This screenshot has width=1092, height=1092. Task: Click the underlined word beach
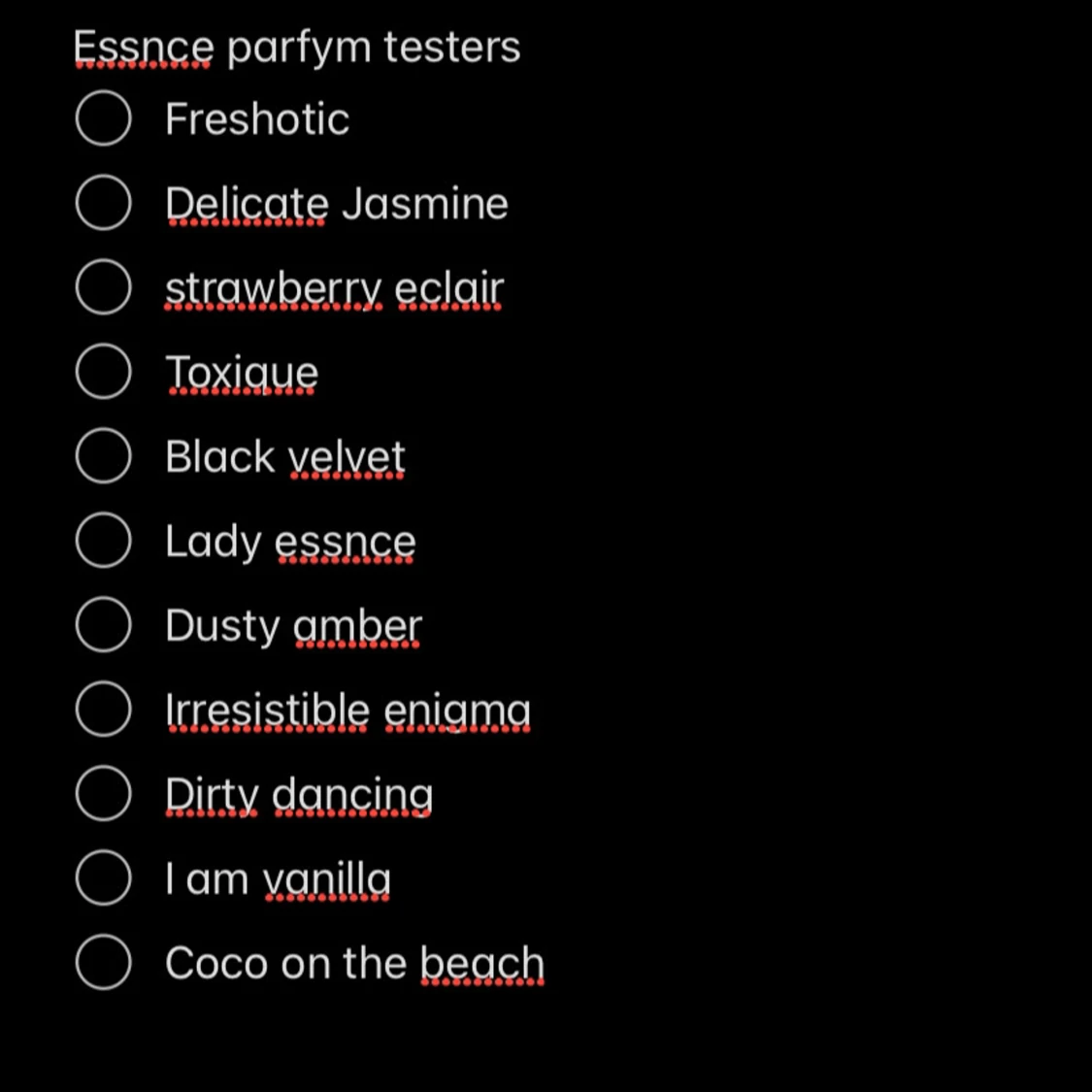(x=481, y=963)
